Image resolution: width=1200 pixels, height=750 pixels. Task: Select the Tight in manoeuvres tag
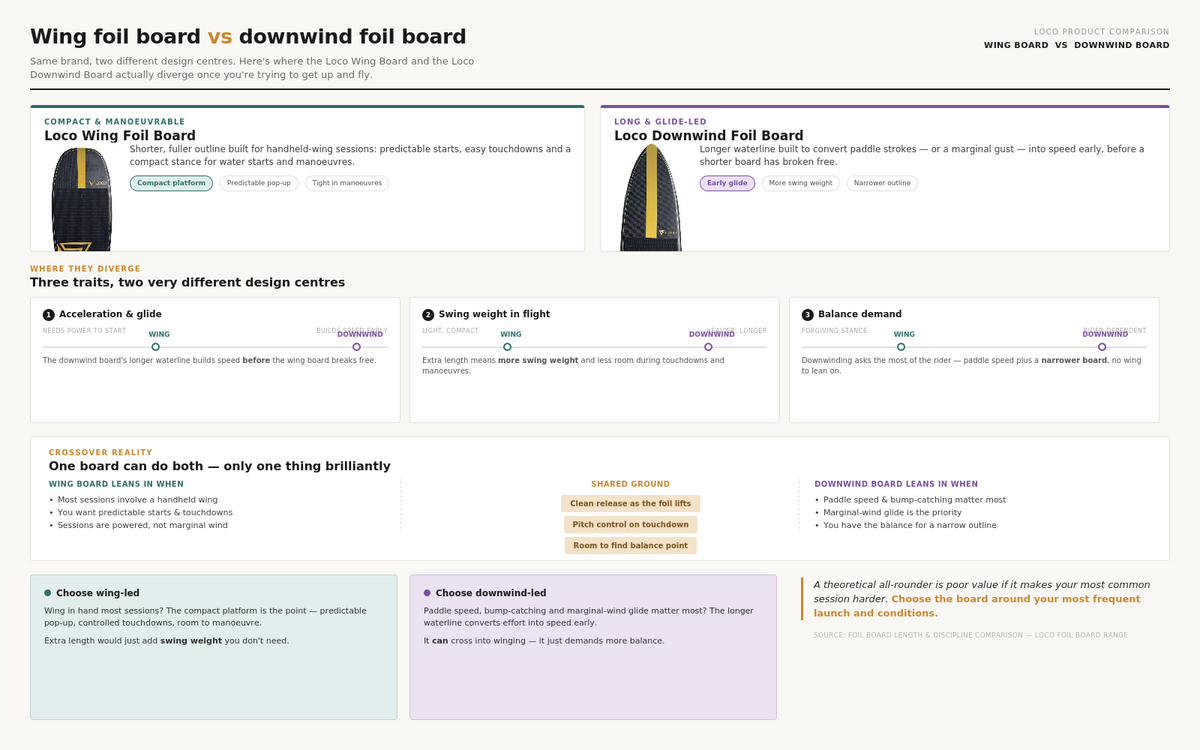[x=347, y=183]
